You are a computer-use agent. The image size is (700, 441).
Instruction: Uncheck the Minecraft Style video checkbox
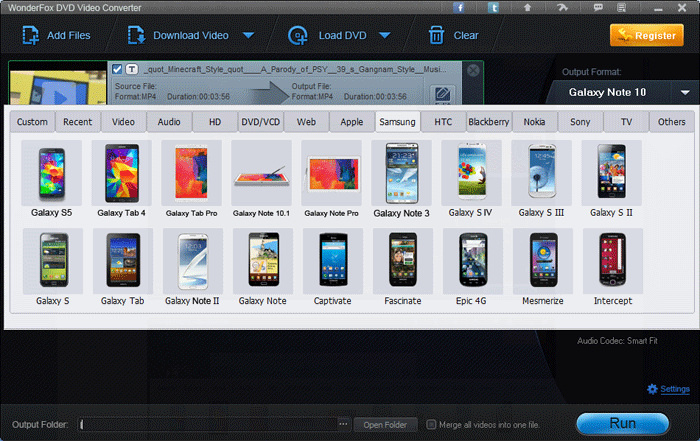(117, 69)
